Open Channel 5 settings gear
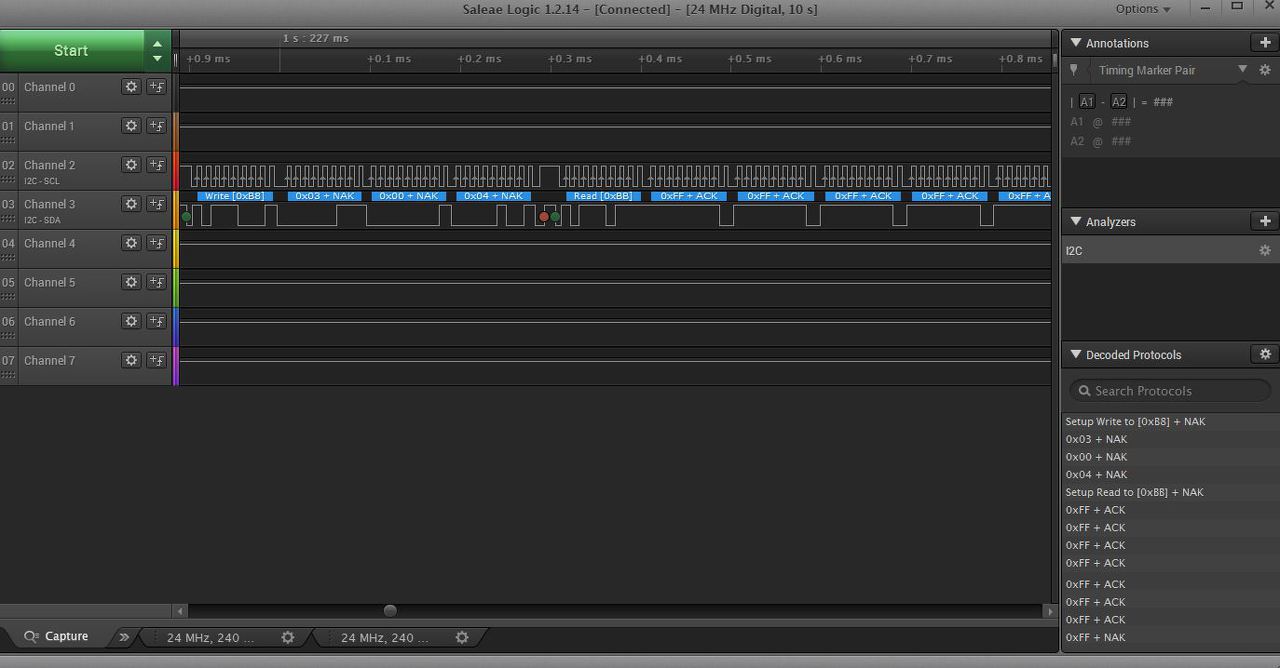 coord(131,282)
